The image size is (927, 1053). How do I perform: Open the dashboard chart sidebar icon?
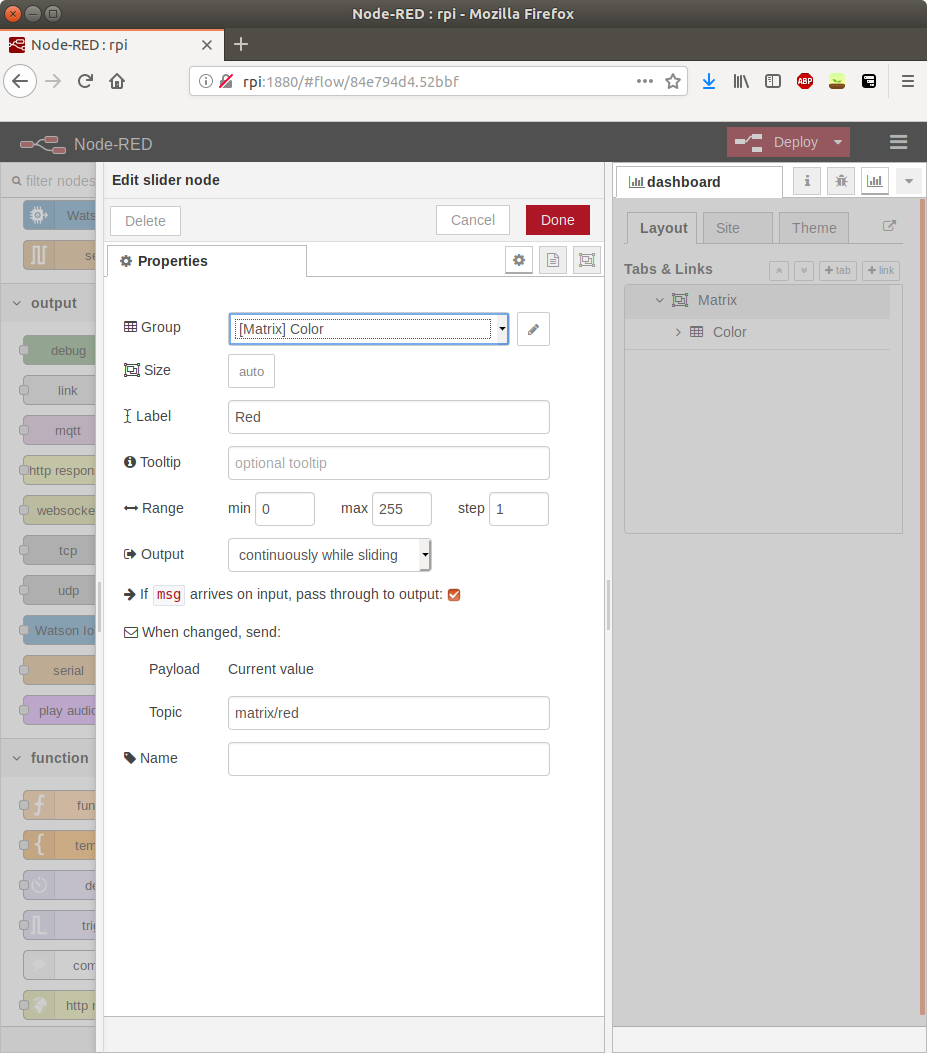tap(875, 181)
